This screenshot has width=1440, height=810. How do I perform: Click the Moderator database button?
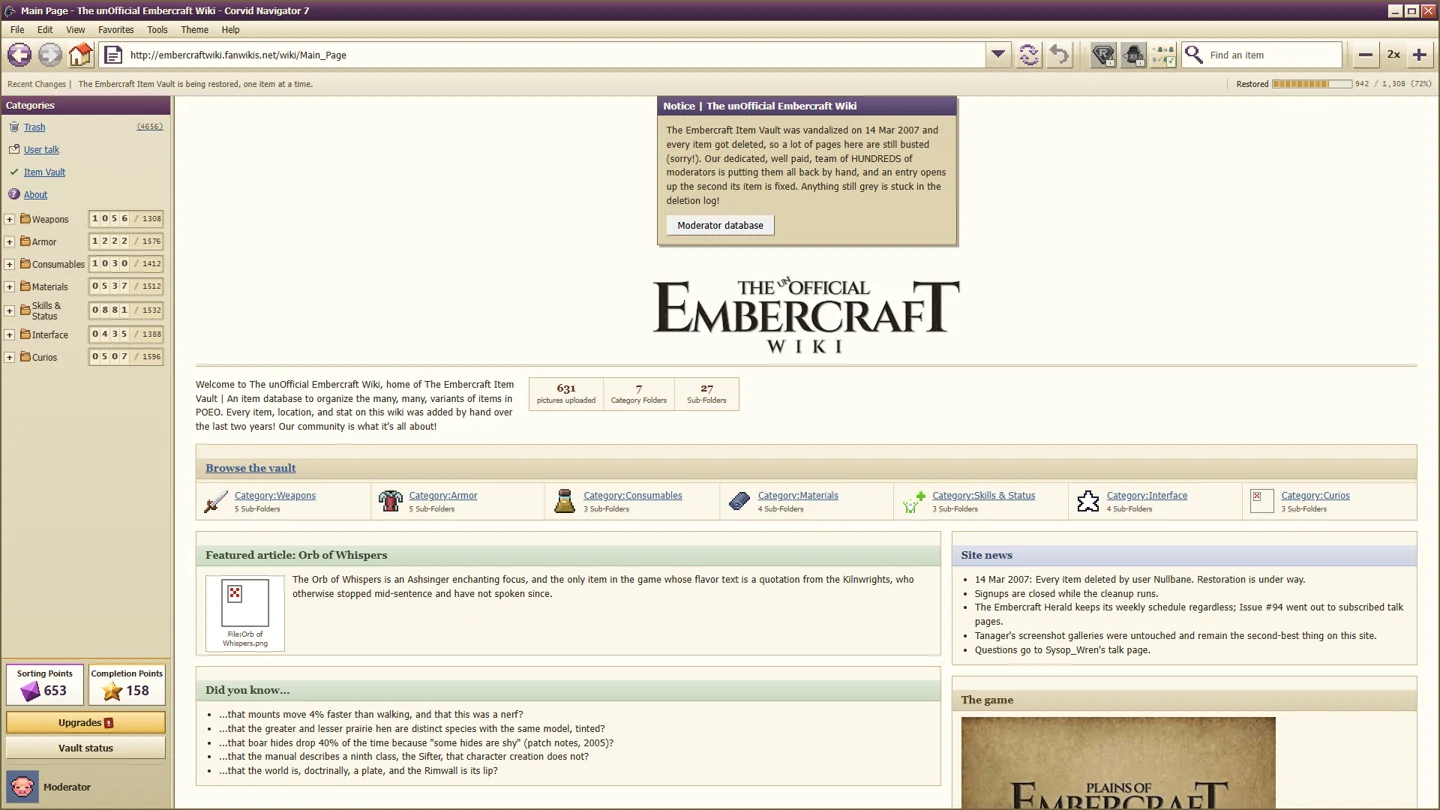tap(720, 225)
